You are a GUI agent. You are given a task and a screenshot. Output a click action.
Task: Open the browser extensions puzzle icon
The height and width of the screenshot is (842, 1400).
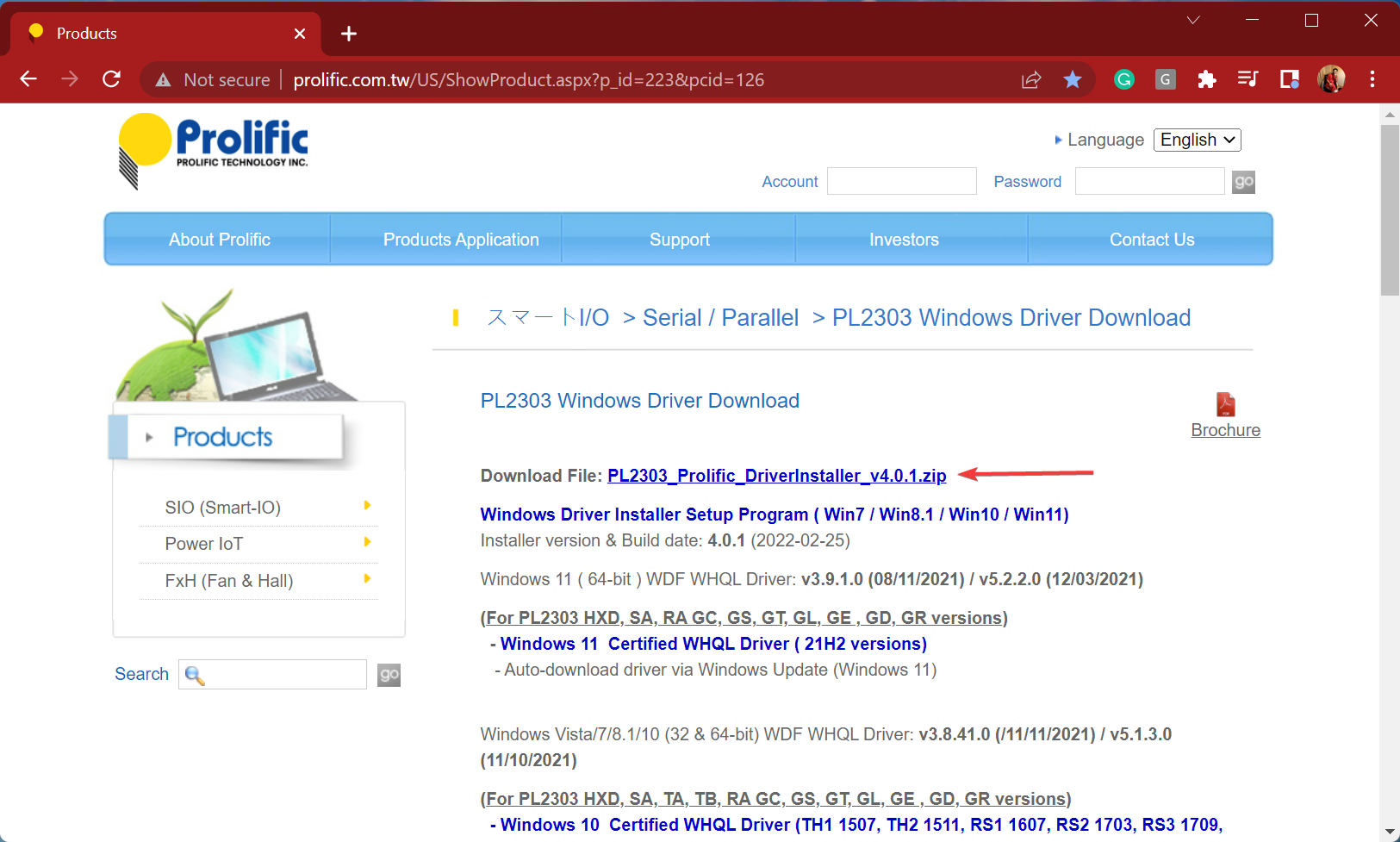1206,79
